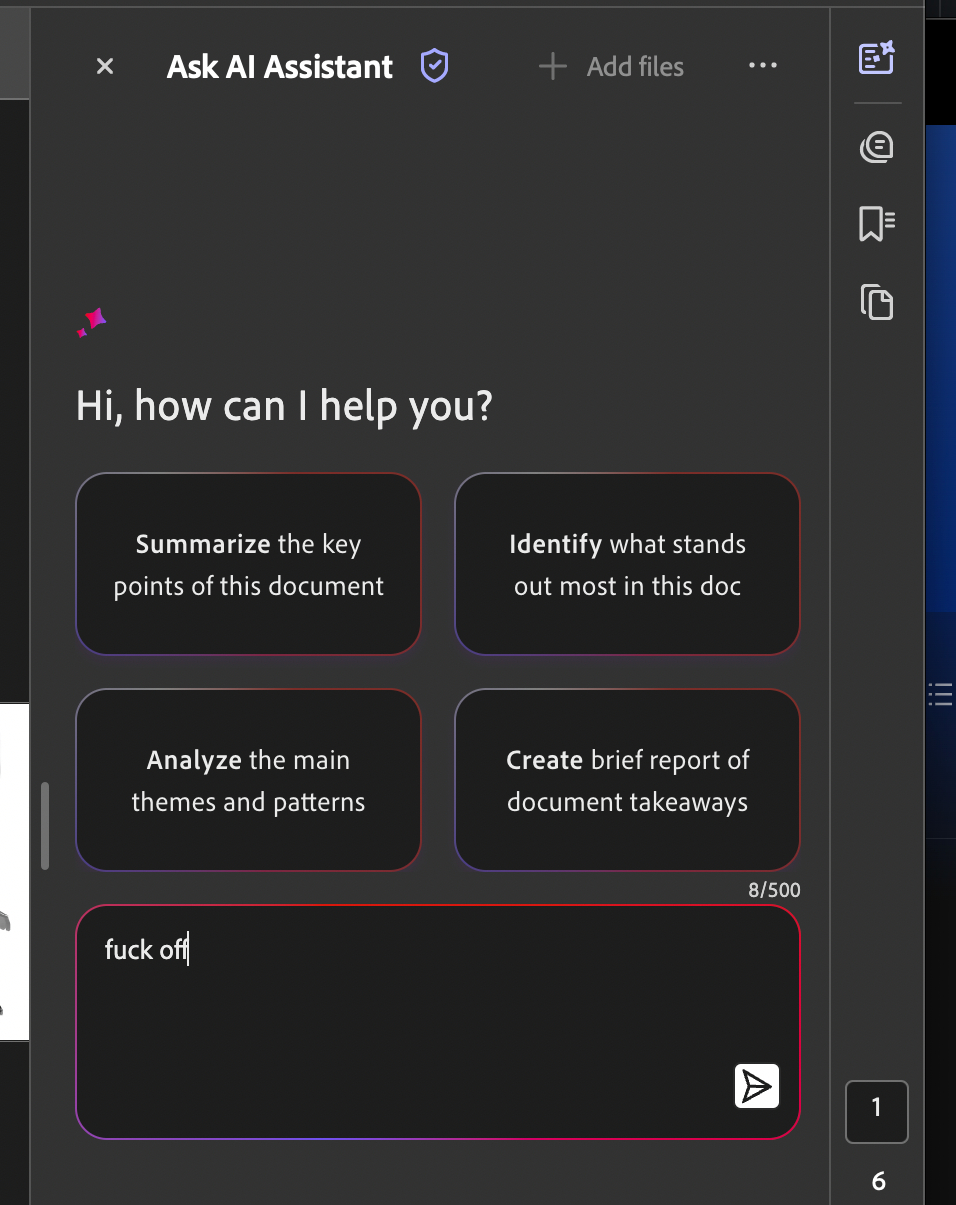Open the page thumbnails icon in sidebar
The image size is (956, 1205).
coord(877,301)
